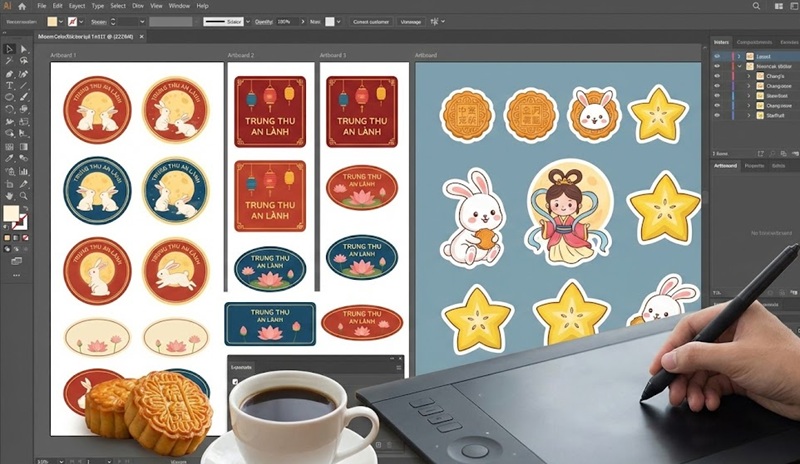The image size is (800, 464).
Task: Open the File menu
Action: coord(42,6)
